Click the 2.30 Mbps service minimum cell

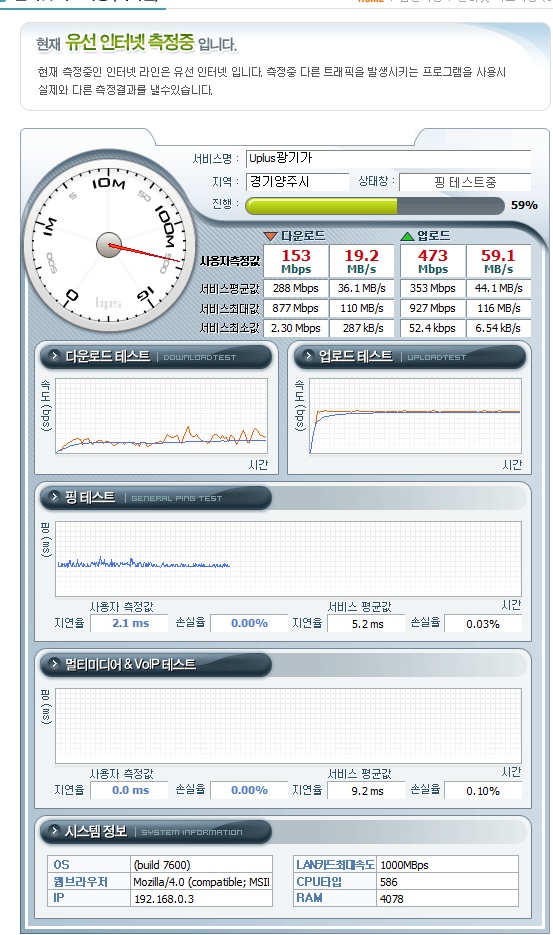point(296,328)
